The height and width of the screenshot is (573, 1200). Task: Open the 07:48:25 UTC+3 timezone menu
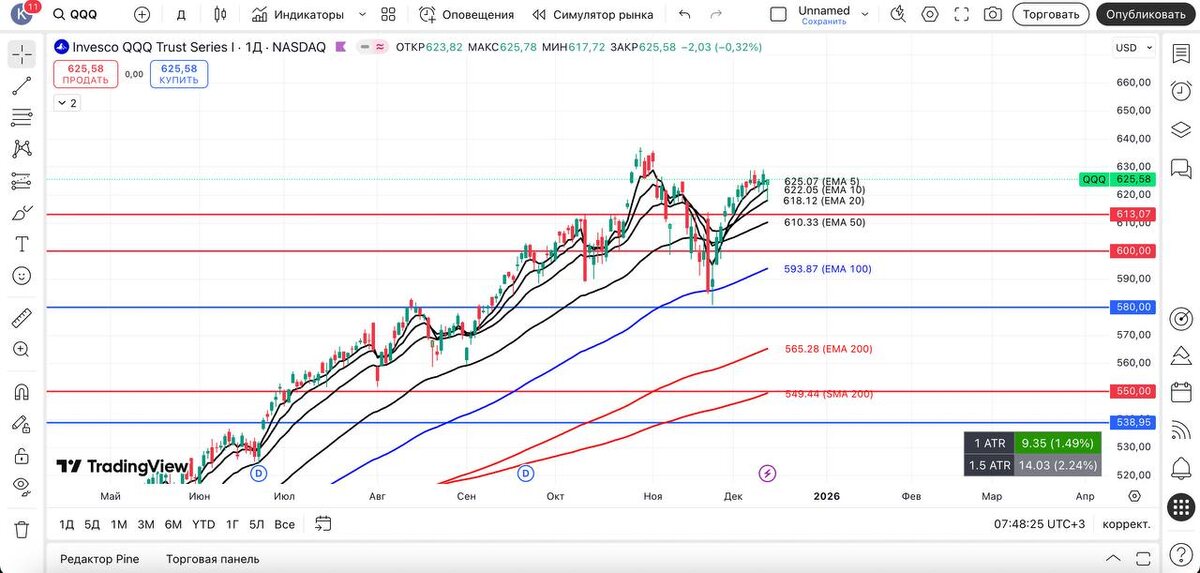1040,524
